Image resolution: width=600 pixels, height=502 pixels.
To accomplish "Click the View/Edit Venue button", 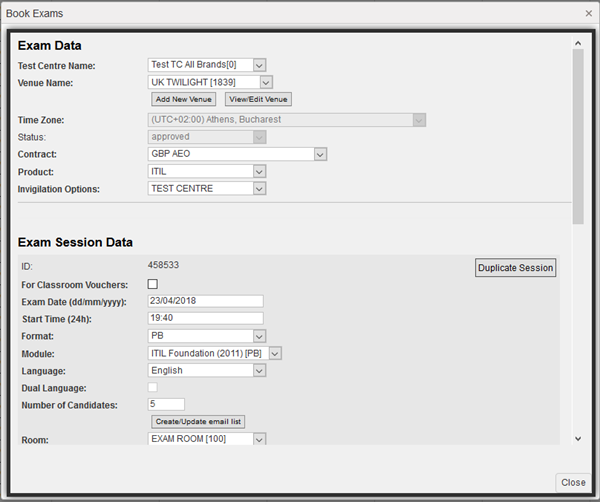I will [x=258, y=99].
